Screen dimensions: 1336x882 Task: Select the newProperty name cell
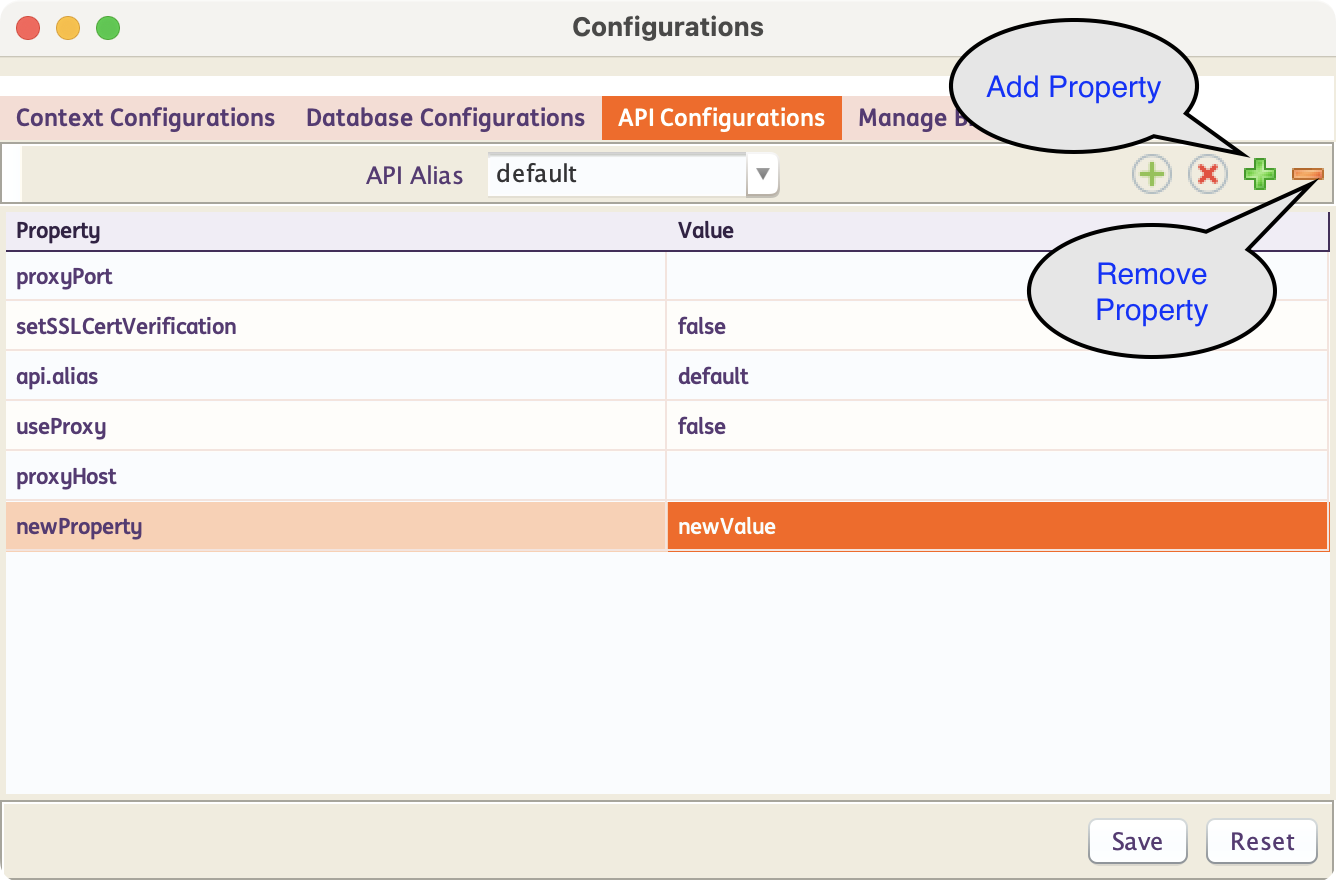[x=335, y=527]
